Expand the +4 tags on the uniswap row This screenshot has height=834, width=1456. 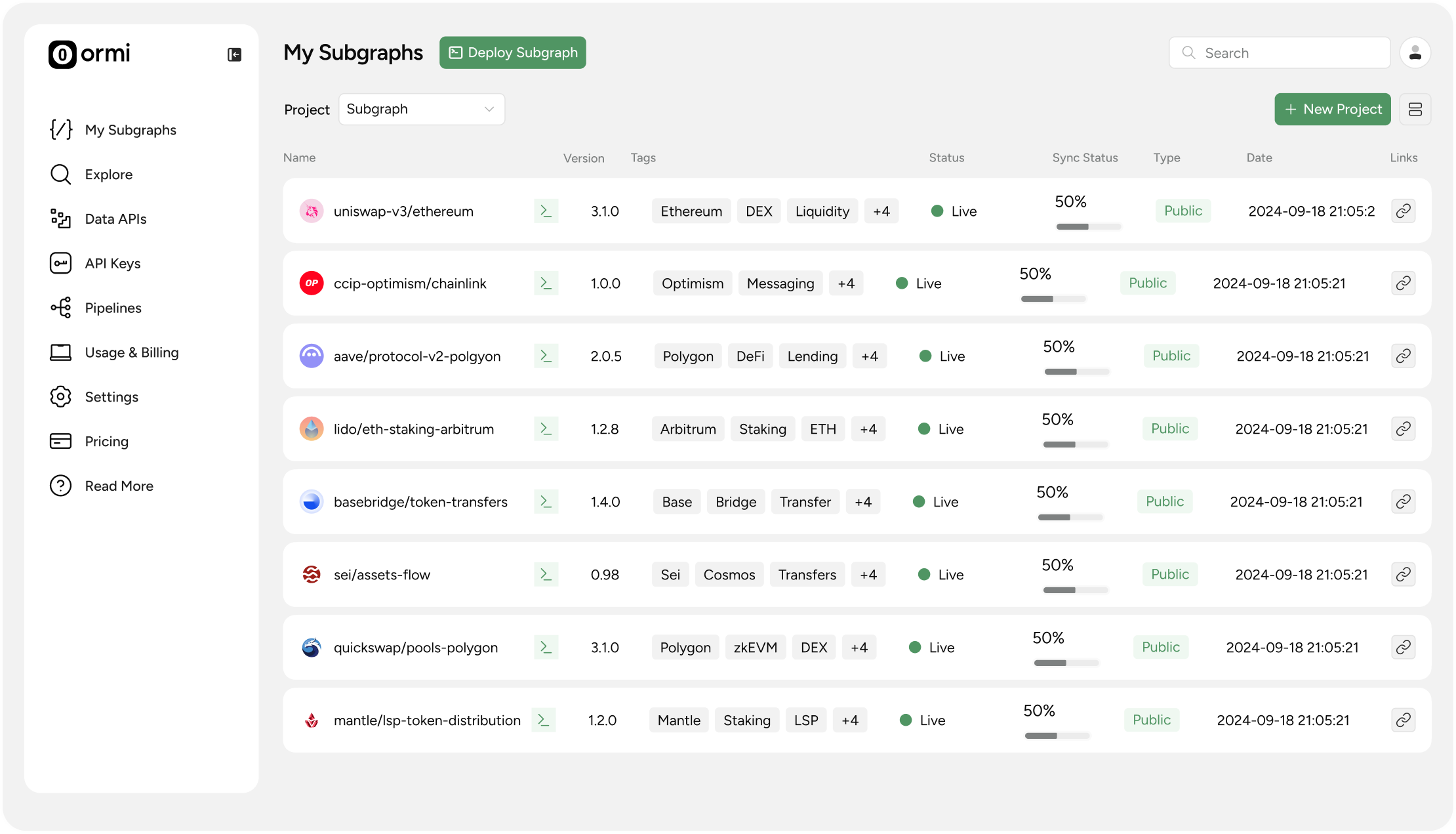point(881,211)
